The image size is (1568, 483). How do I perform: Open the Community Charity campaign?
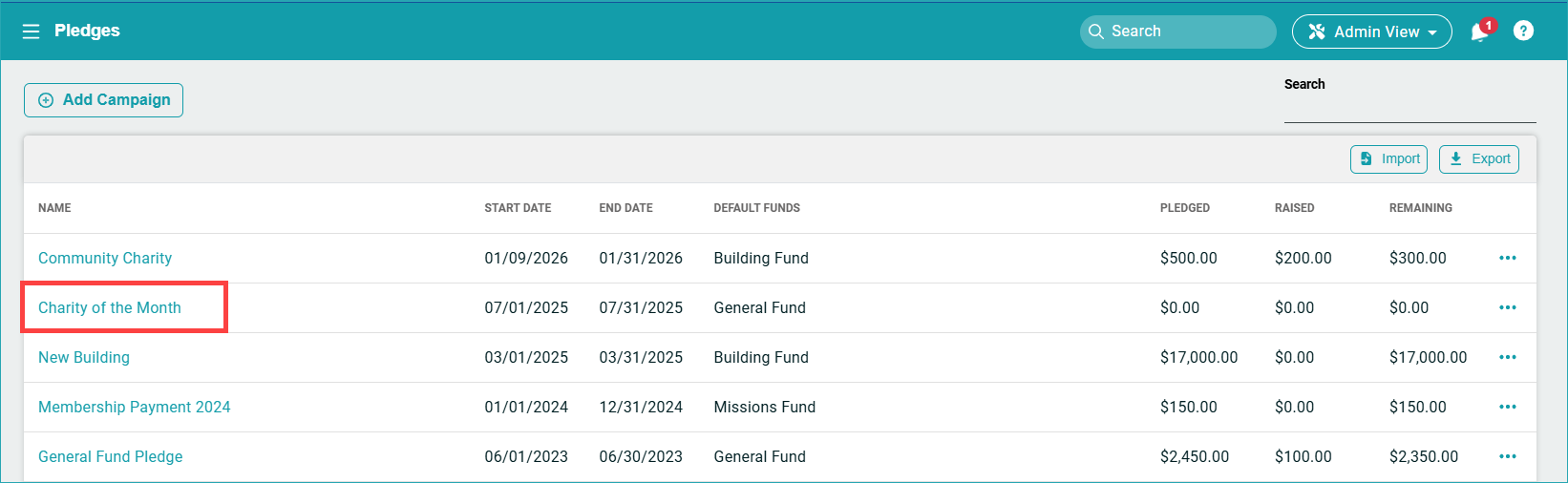click(105, 259)
